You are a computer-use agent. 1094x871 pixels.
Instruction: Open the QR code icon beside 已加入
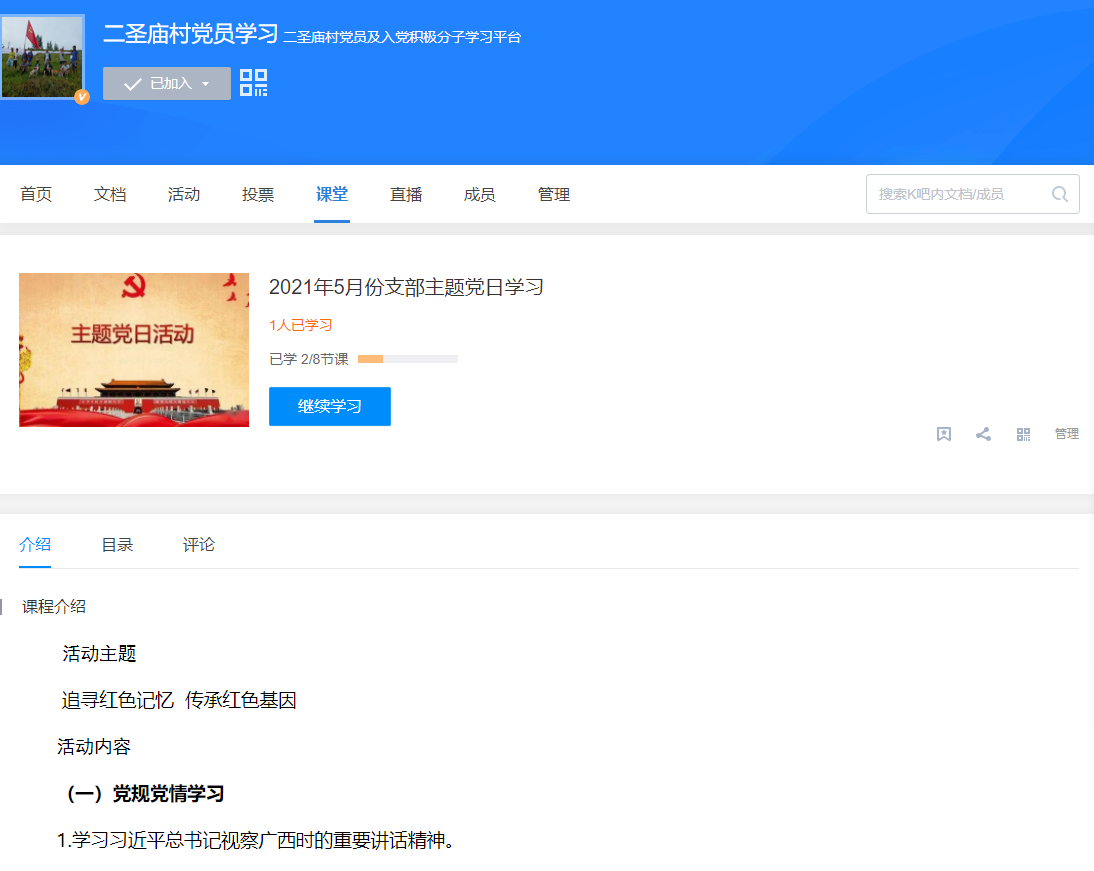pyautogui.click(x=253, y=82)
